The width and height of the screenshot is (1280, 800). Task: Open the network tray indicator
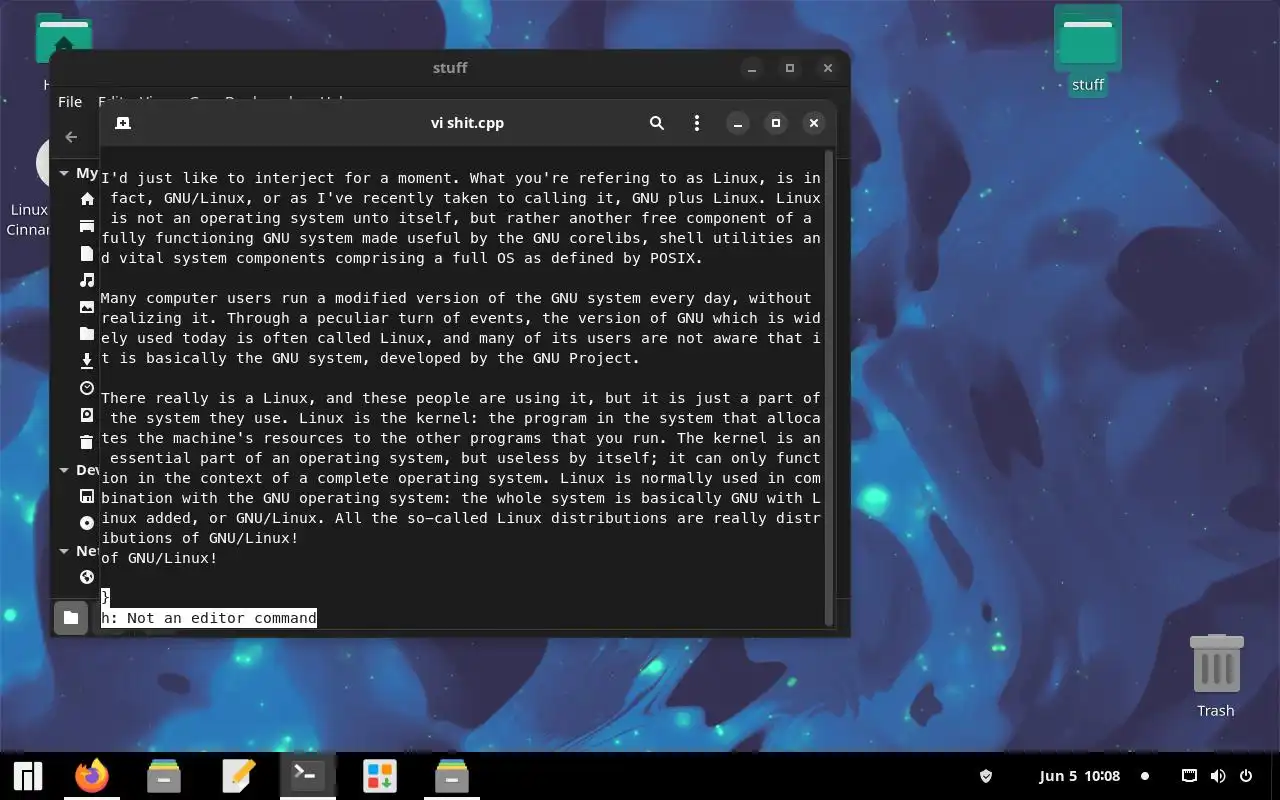(1189, 776)
